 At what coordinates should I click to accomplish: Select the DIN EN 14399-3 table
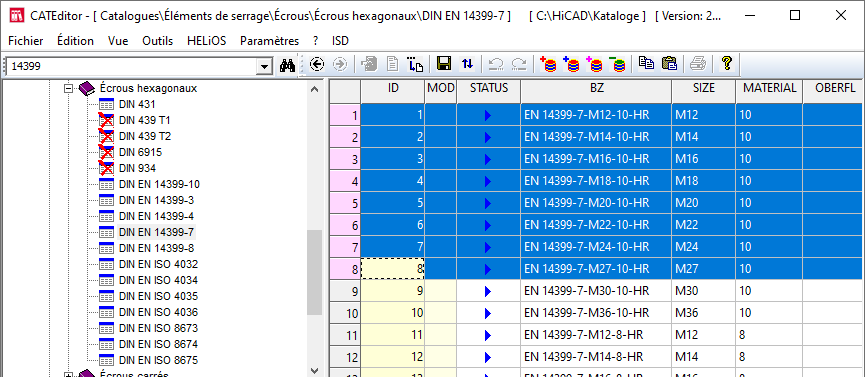point(156,200)
